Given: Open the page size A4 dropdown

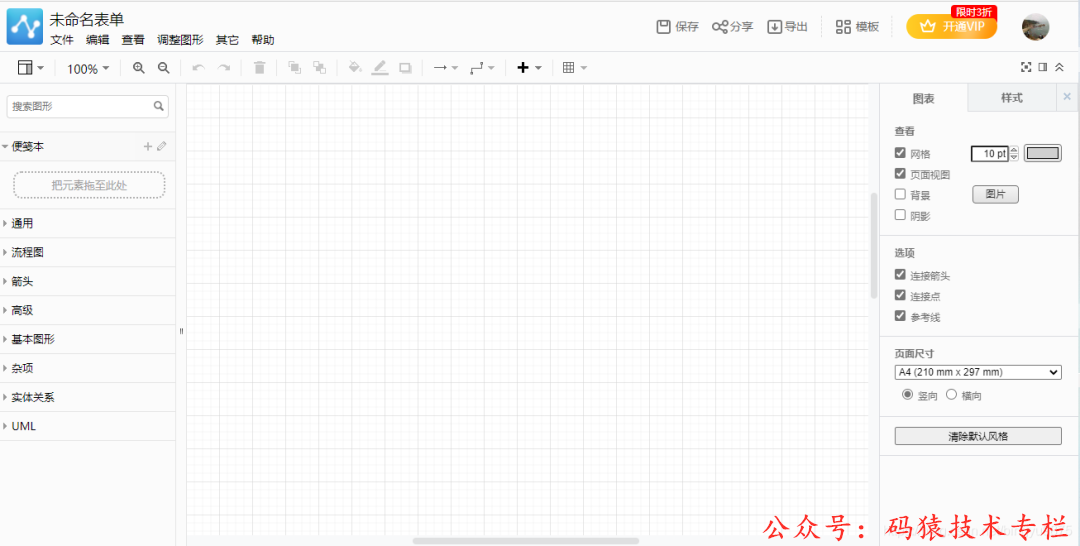Looking at the screenshot, I should pos(978,372).
